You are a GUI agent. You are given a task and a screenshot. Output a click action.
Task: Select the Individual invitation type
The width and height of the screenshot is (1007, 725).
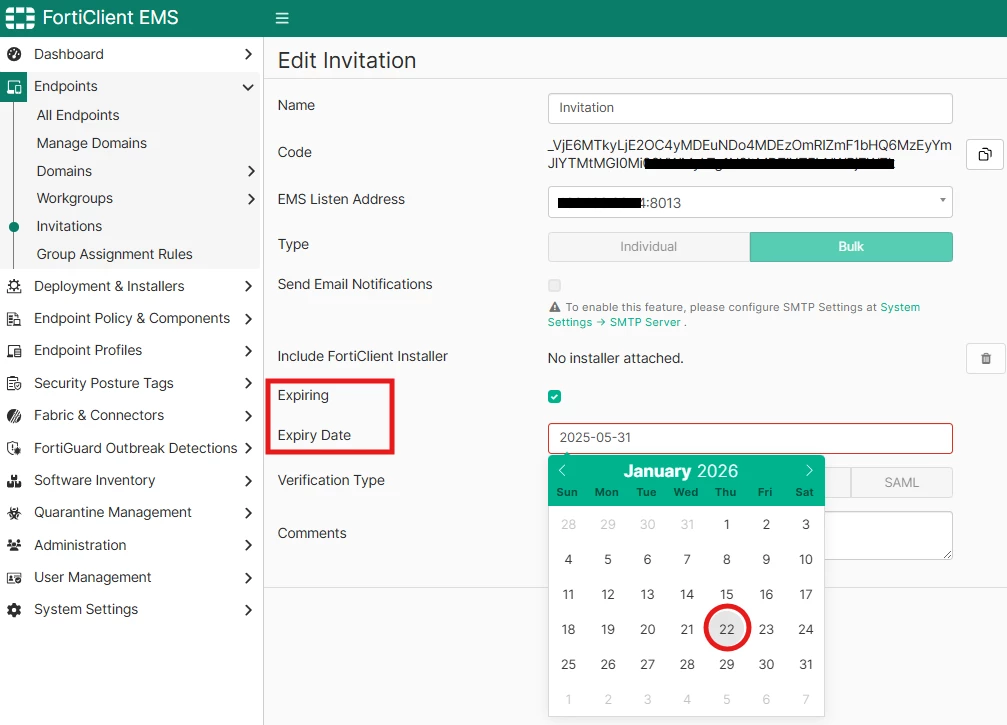click(649, 247)
